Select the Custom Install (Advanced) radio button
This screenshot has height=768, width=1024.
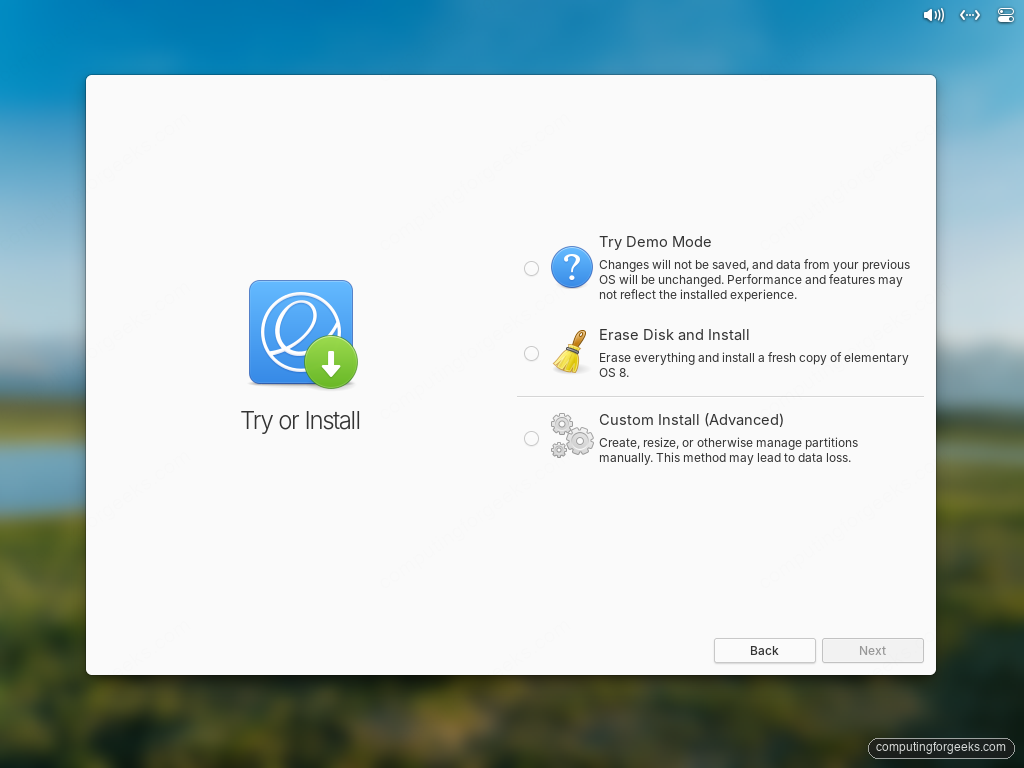[x=531, y=438]
